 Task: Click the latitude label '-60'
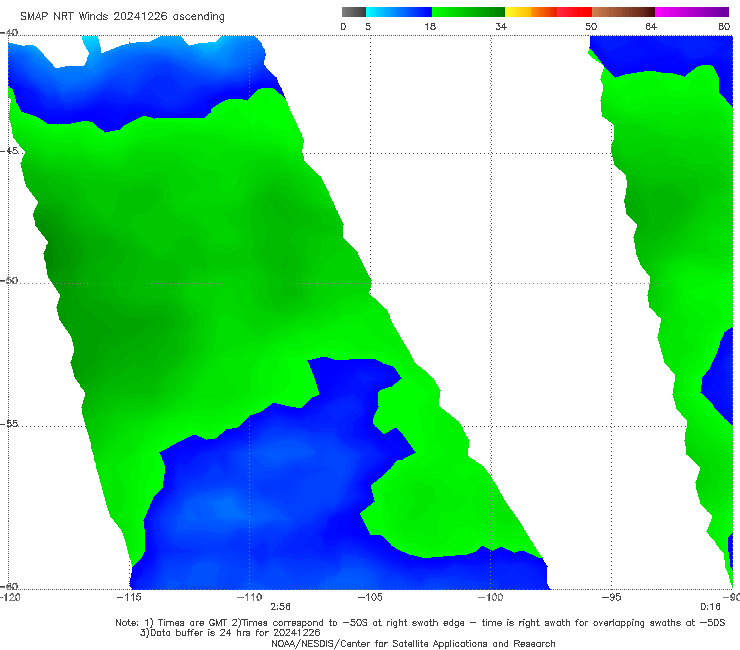(x=9, y=586)
